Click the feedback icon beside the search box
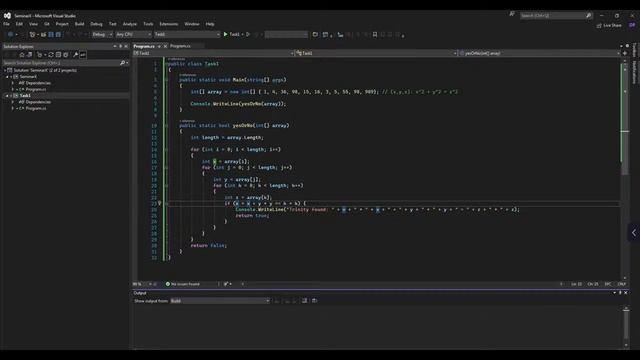The image size is (640, 360). [x=512, y=14]
